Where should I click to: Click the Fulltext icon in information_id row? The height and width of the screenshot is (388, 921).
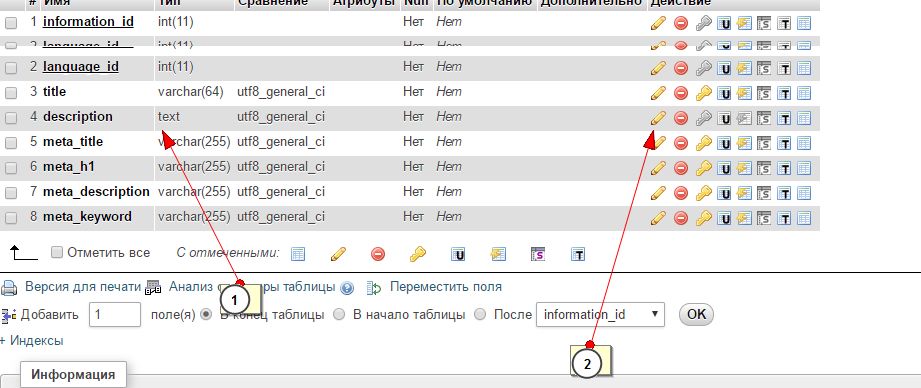(784, 23)
